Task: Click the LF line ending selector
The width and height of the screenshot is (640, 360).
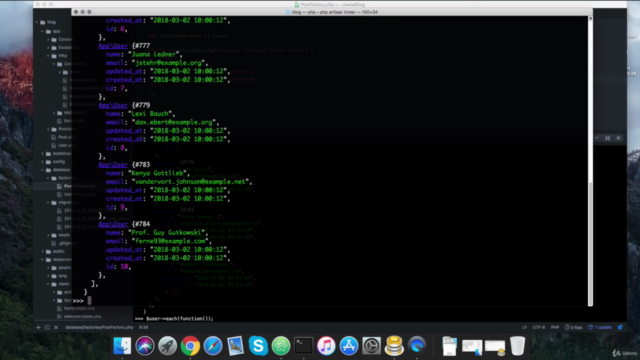Action: click(x=524, y=327)
